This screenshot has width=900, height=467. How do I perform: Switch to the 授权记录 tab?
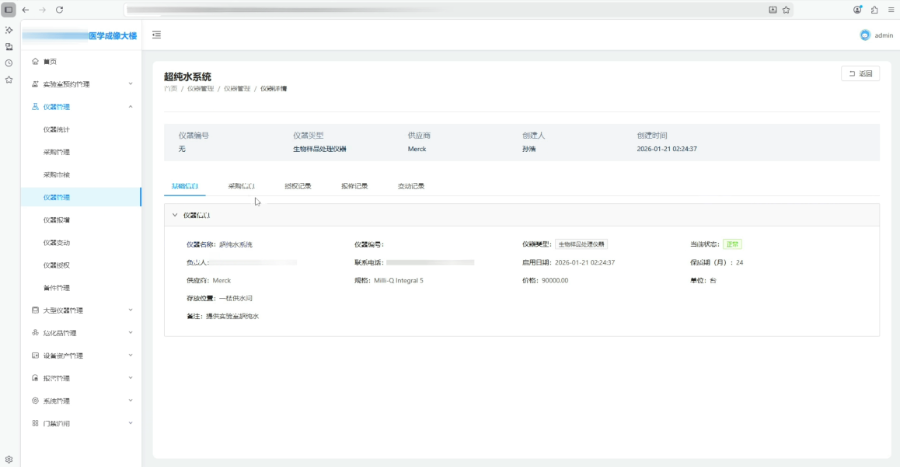pos(298,186)
